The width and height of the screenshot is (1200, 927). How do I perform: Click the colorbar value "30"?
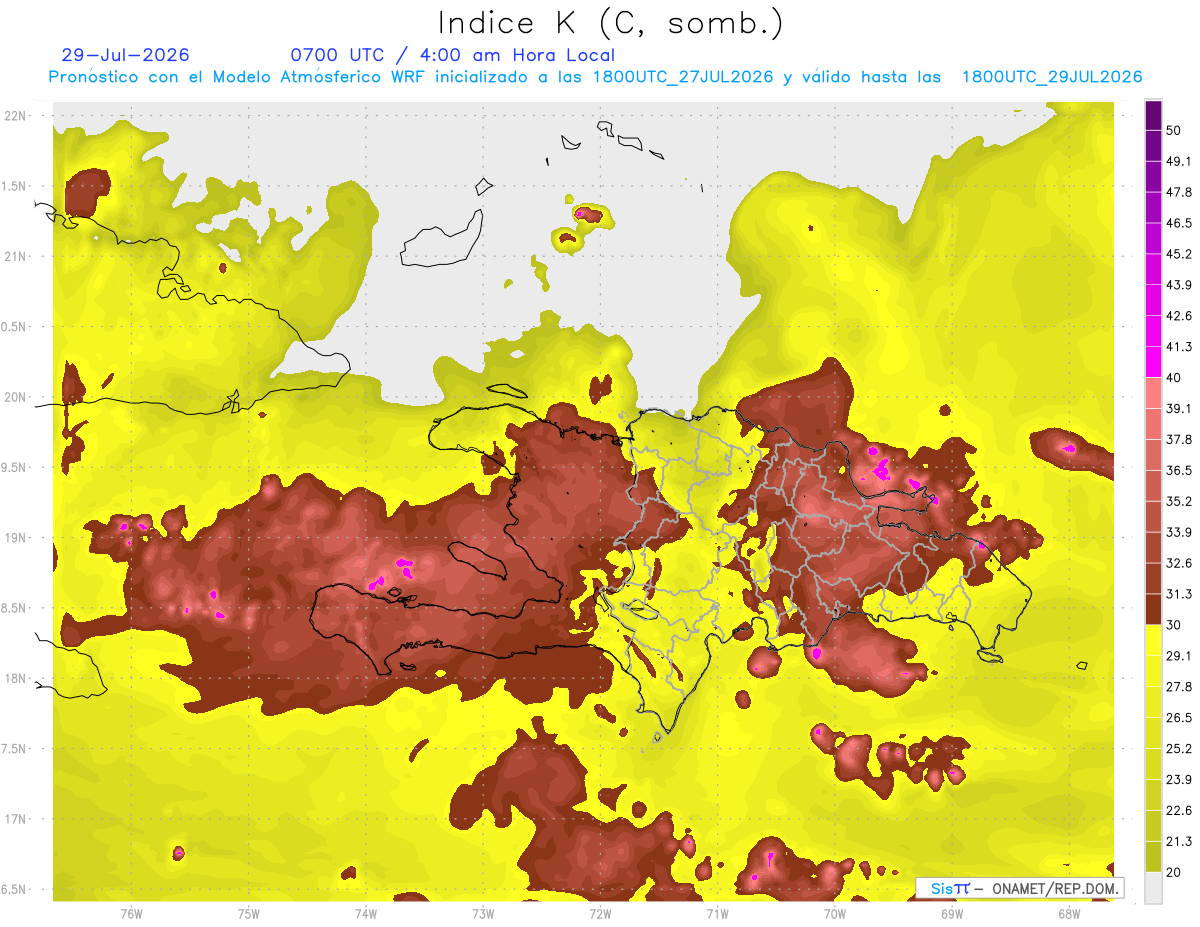(1174, 625)
